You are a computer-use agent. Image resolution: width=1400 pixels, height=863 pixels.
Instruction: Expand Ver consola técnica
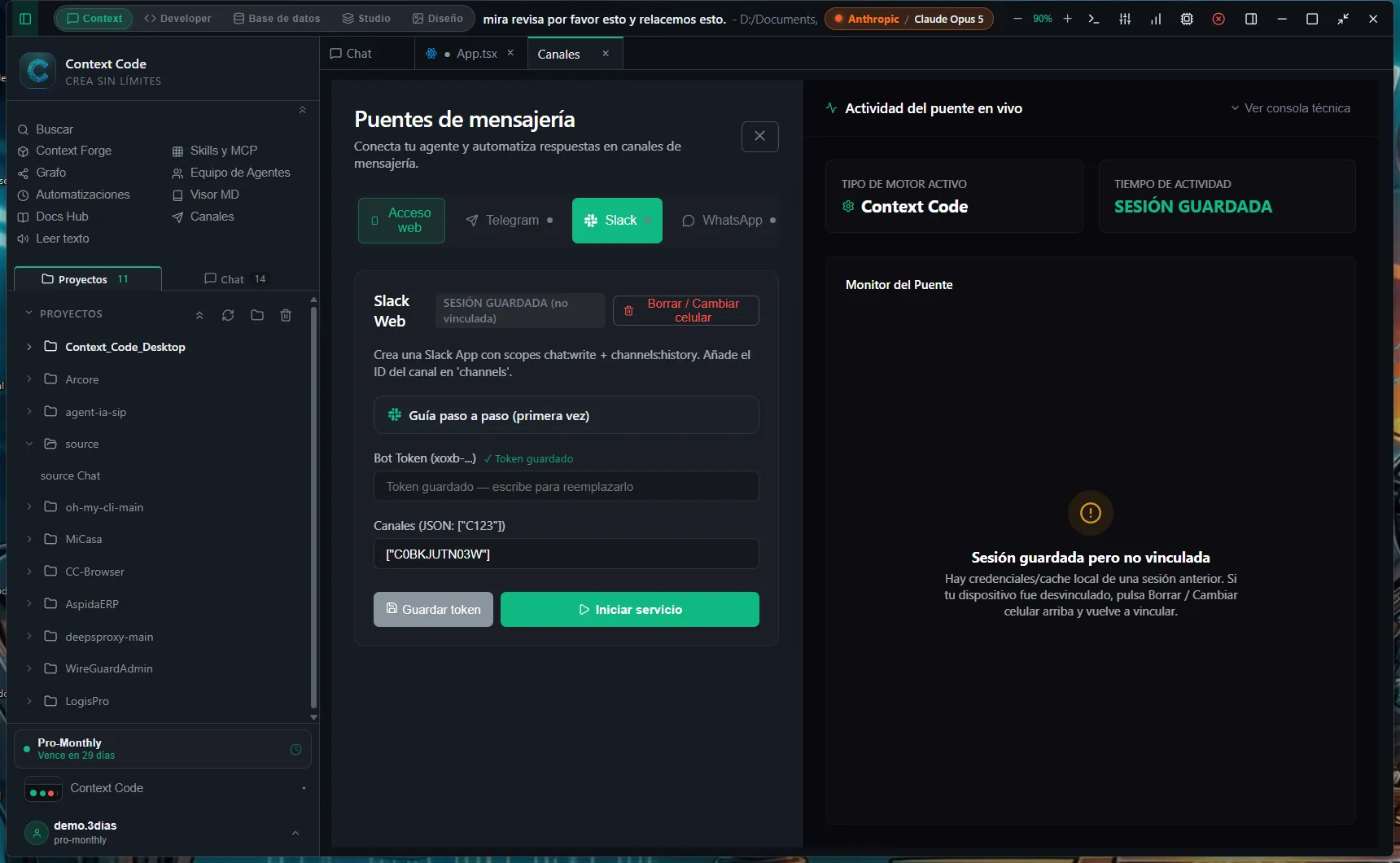(1290, 107)
